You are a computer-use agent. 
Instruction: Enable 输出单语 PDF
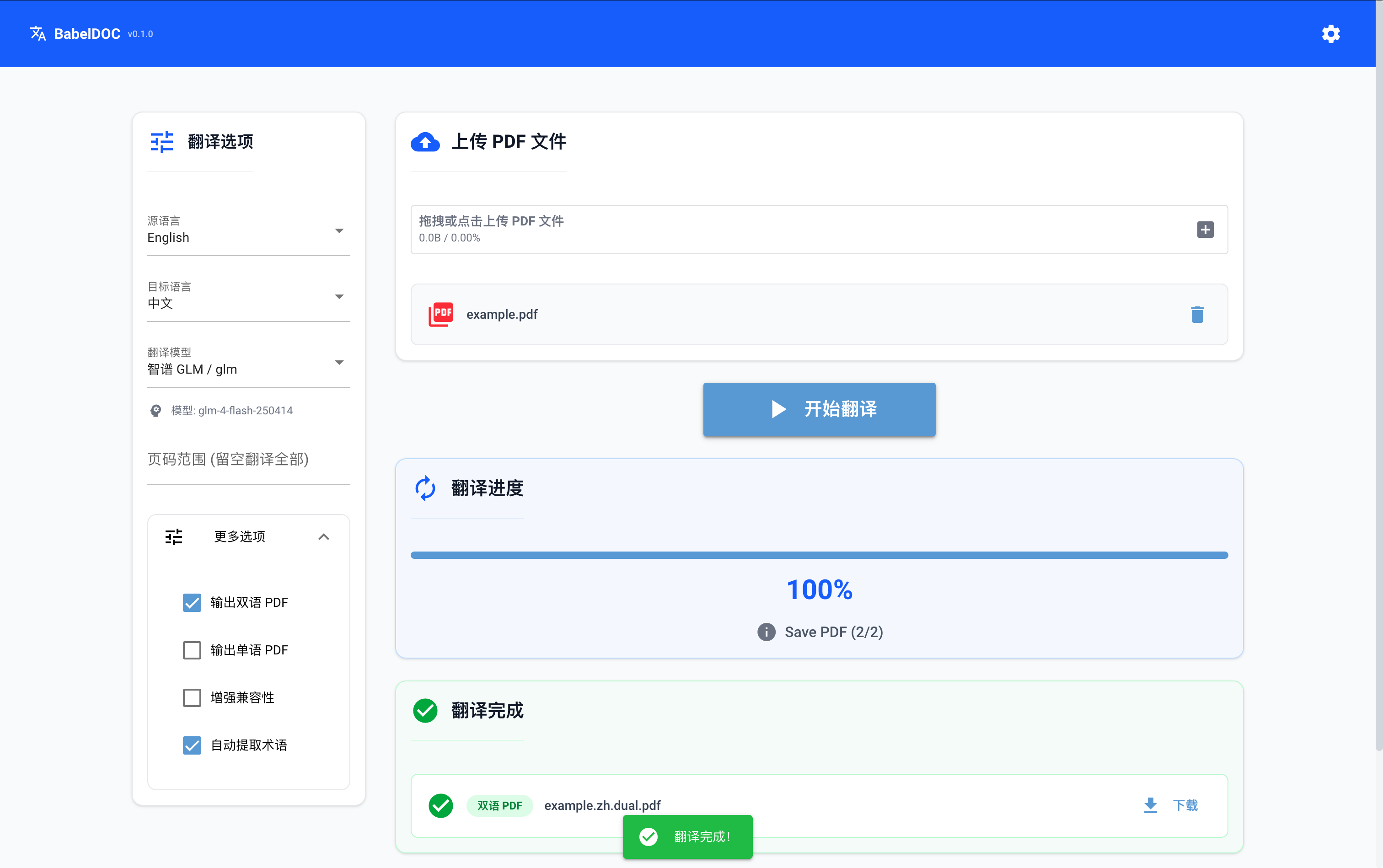(x=192, y=650)
